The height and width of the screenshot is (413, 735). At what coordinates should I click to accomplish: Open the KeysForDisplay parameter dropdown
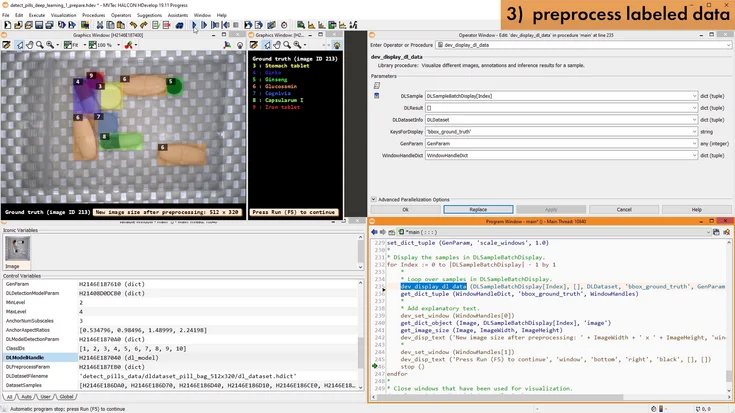tap(693, 131)
